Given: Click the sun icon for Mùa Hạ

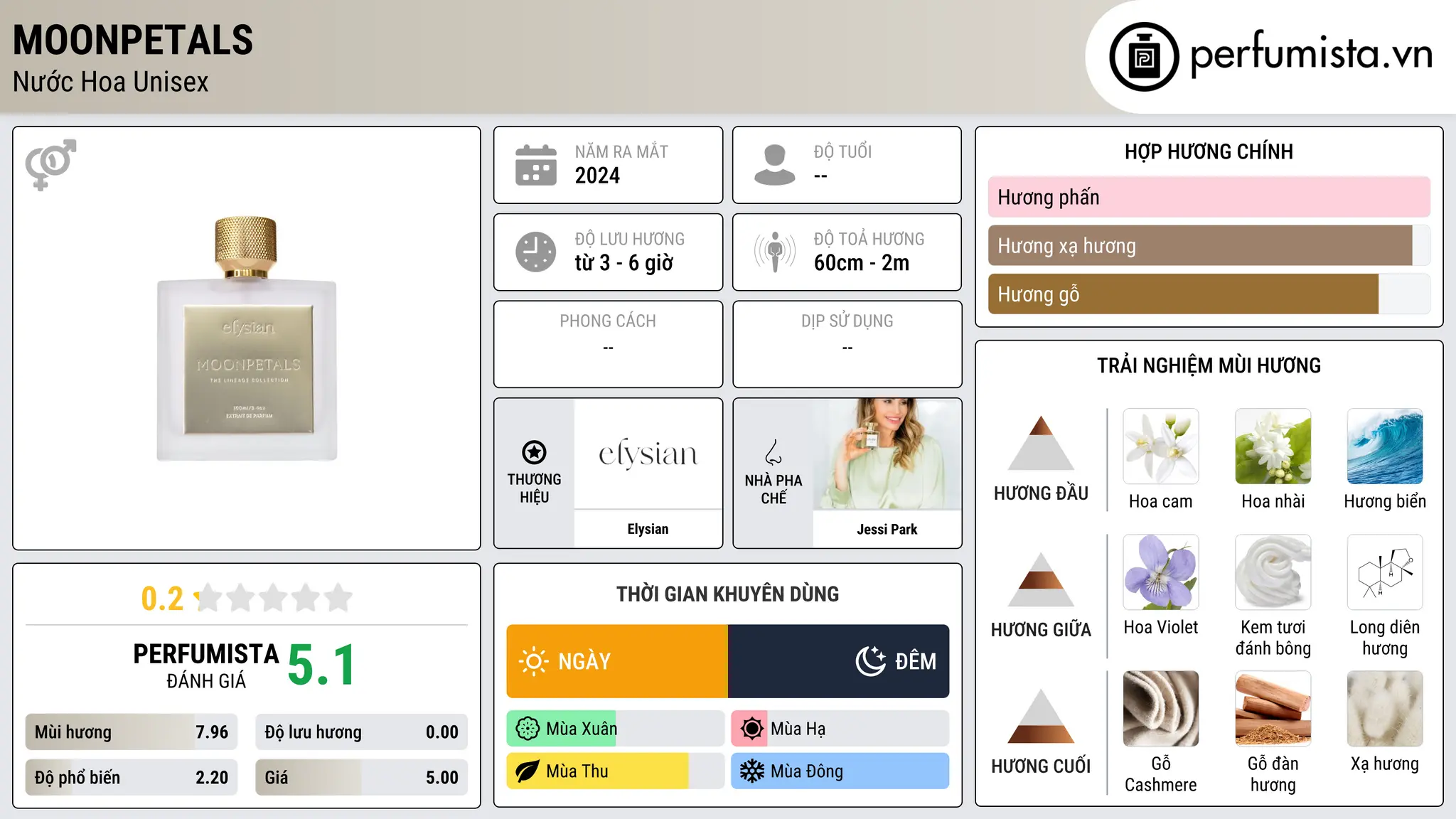Looking at the screenshot, I should 752,729.
